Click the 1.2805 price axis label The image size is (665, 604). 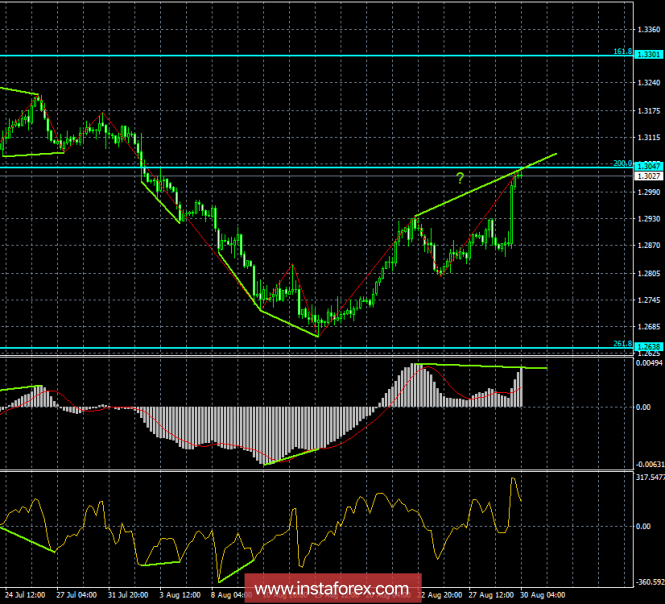649,274
